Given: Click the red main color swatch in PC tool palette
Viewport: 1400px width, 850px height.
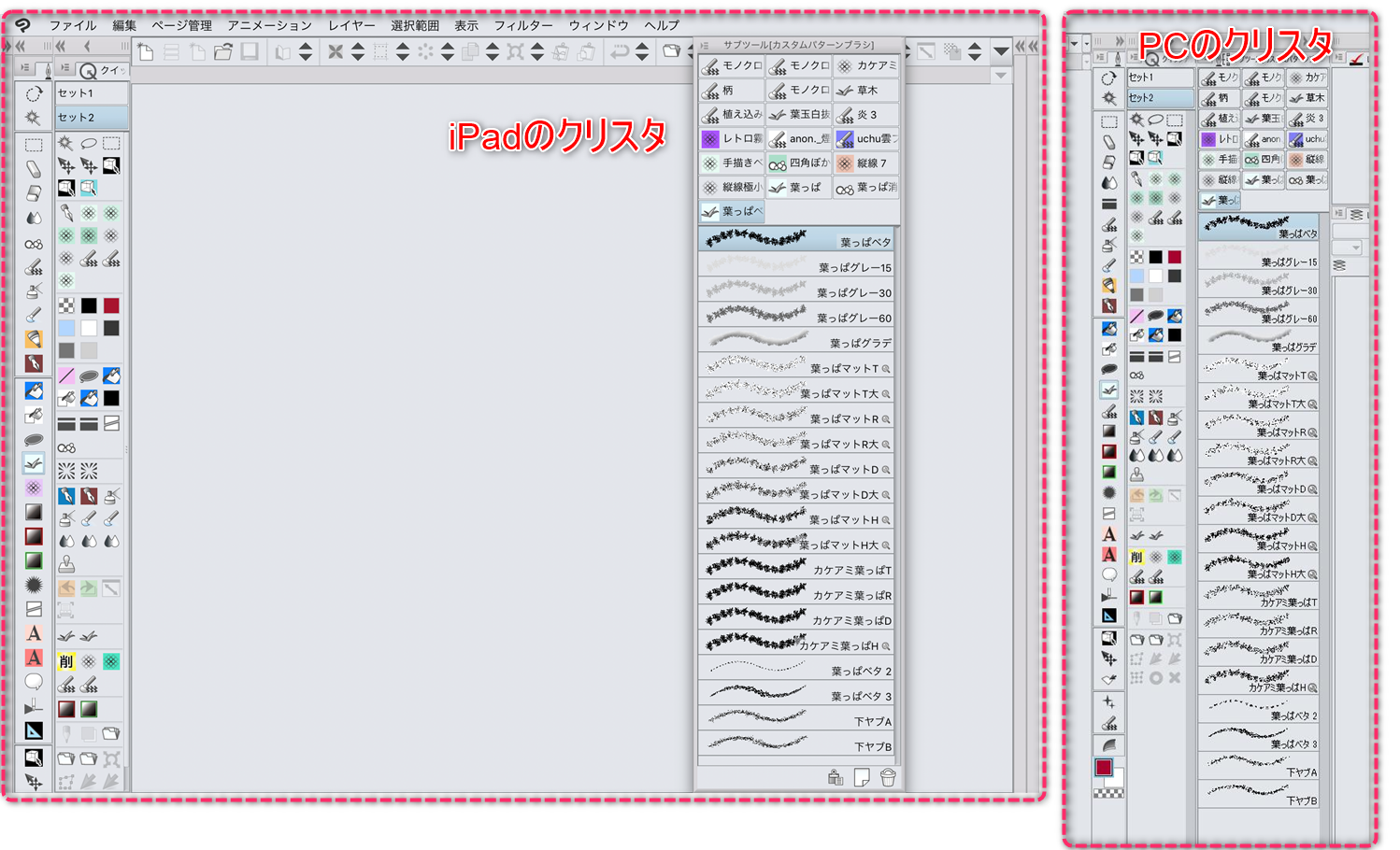Looking at the screenshot, I should (x=1104, y=768).
